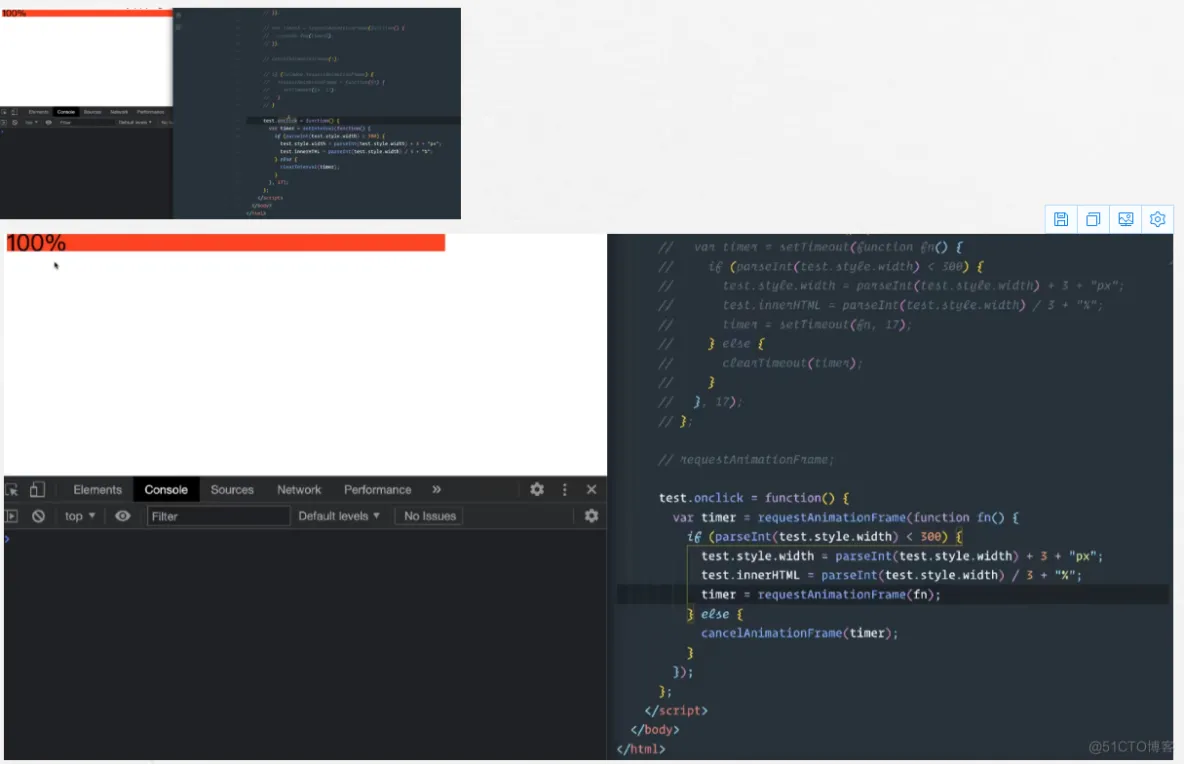Click the console prompt arrow line

pos(305,539)
